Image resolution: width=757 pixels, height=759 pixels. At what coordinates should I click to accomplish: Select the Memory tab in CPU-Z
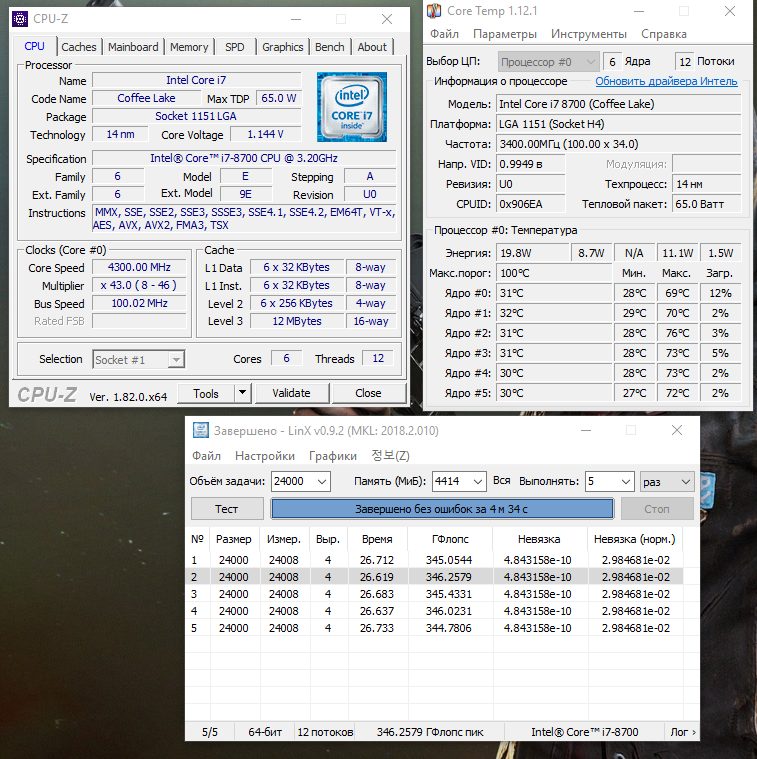click(189, 47)
